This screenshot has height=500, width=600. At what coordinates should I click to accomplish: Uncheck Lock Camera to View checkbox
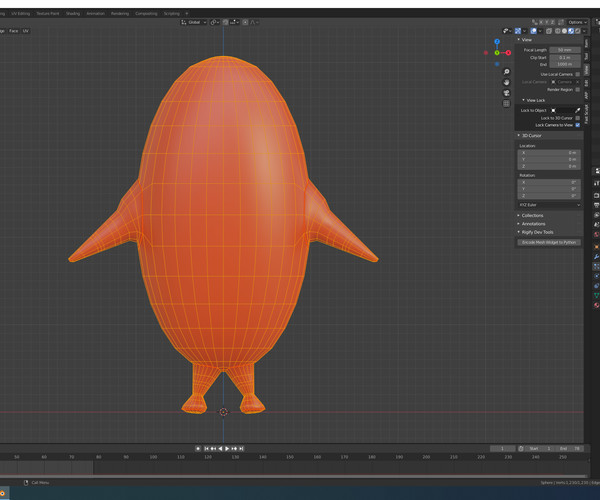click(x=577, y=125)
